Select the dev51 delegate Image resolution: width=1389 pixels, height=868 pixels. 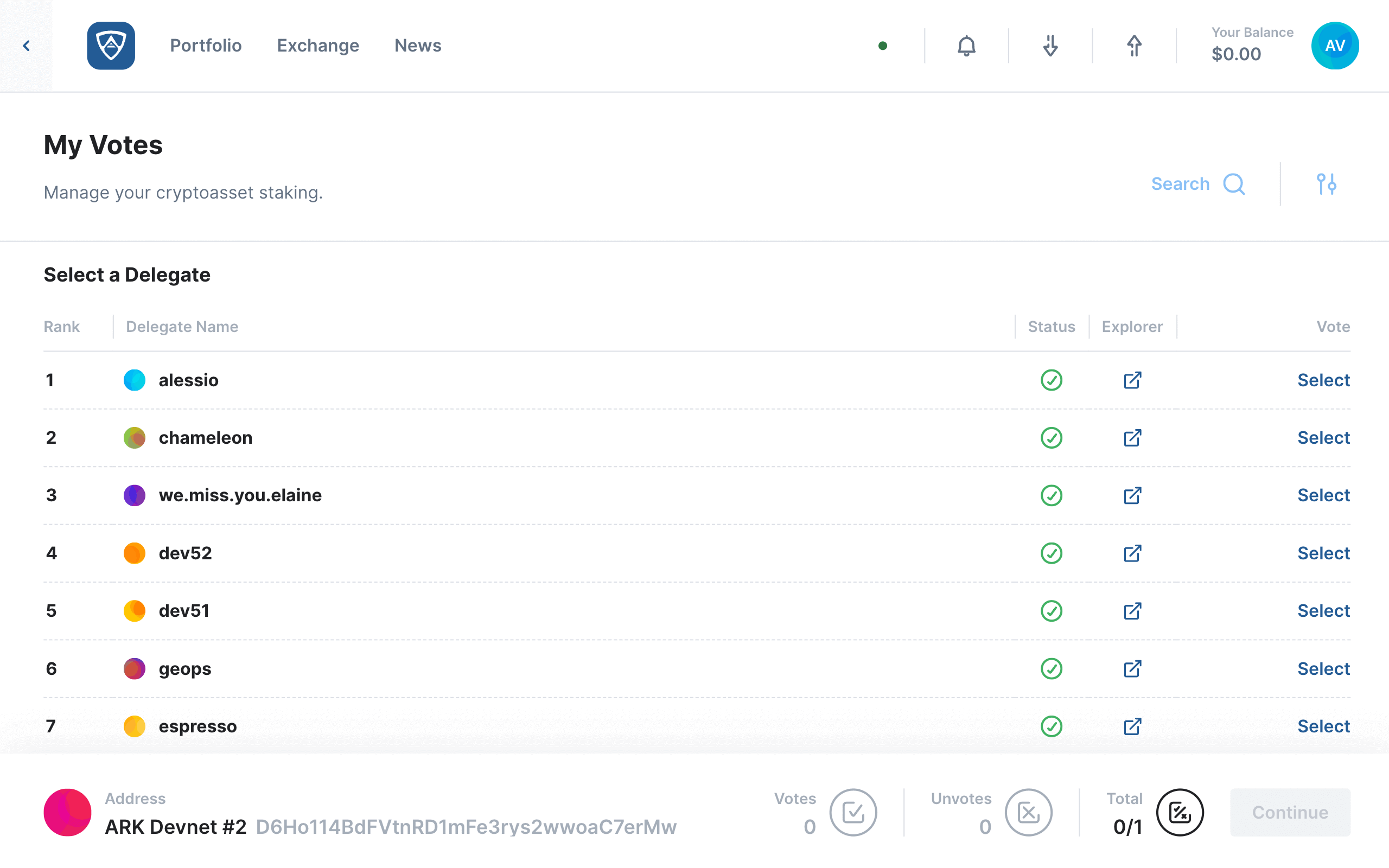(x=1323, y=611)
